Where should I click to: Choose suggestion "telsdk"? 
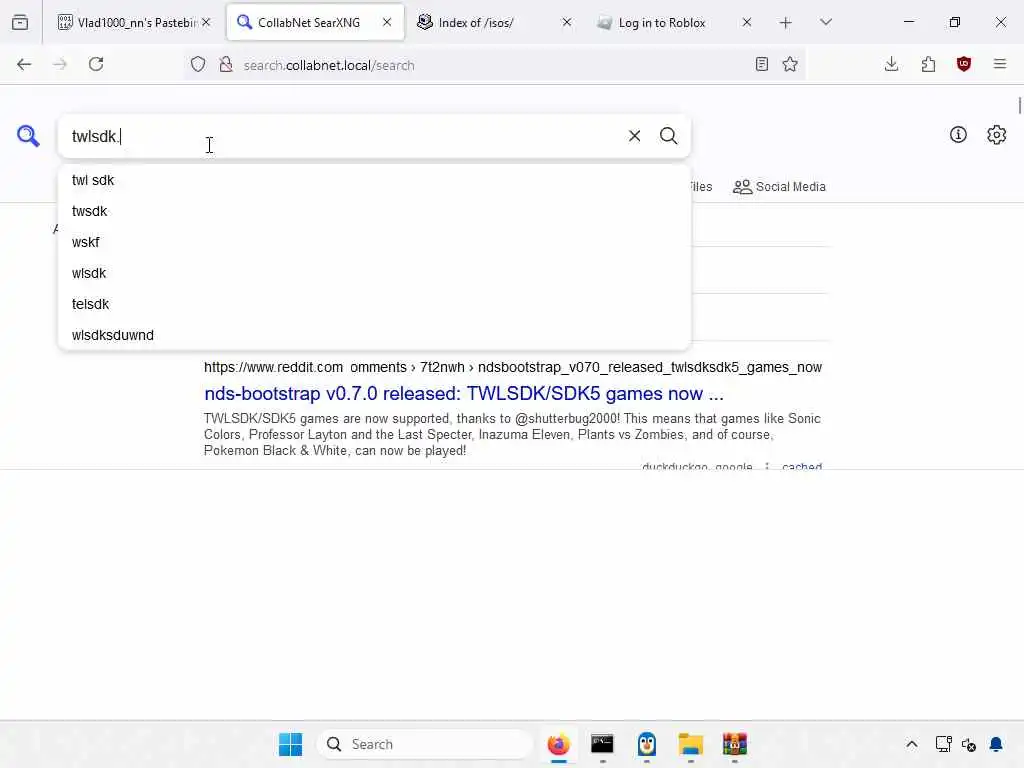coord(374,304)
